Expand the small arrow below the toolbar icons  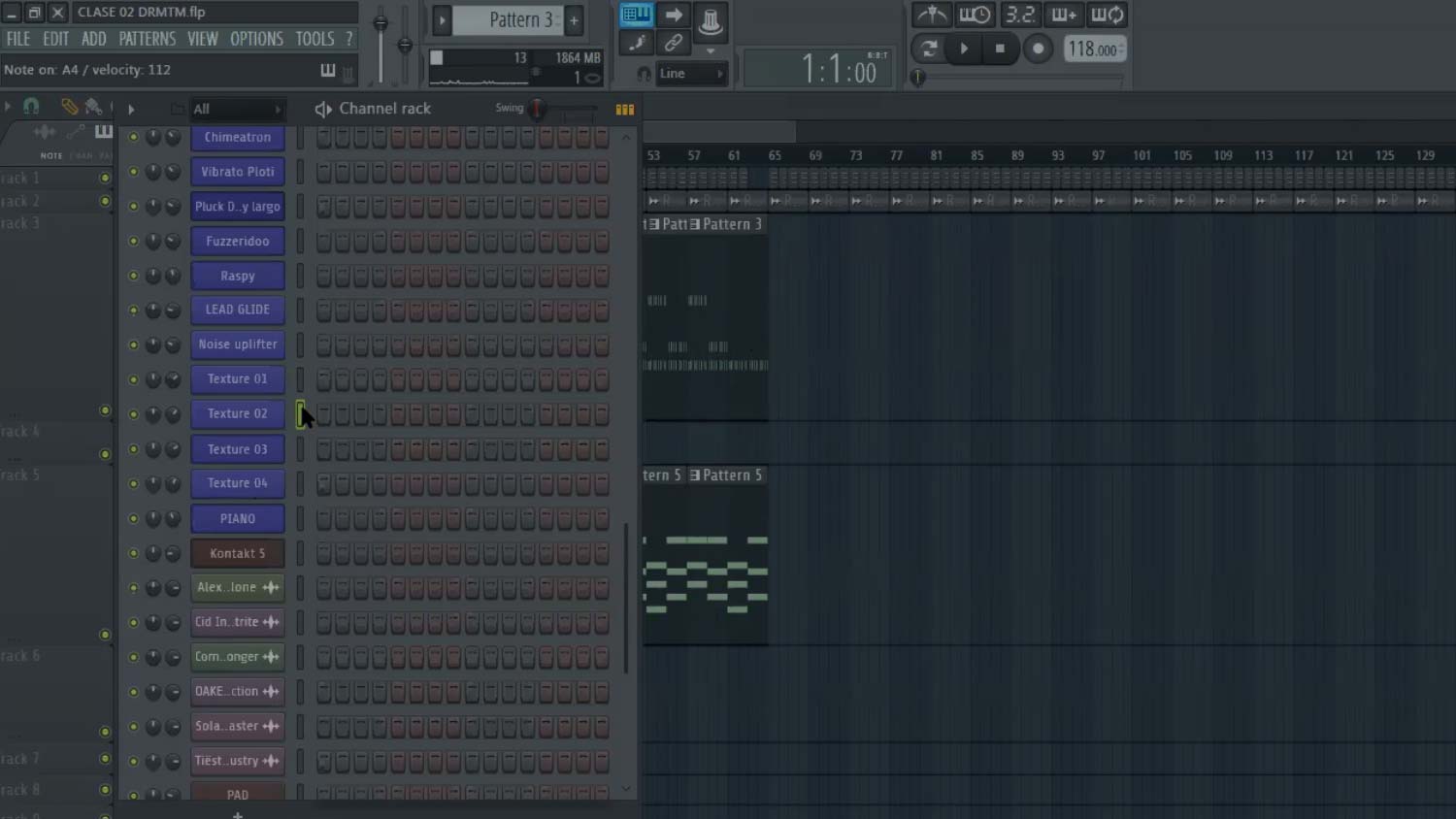point(711,50)
